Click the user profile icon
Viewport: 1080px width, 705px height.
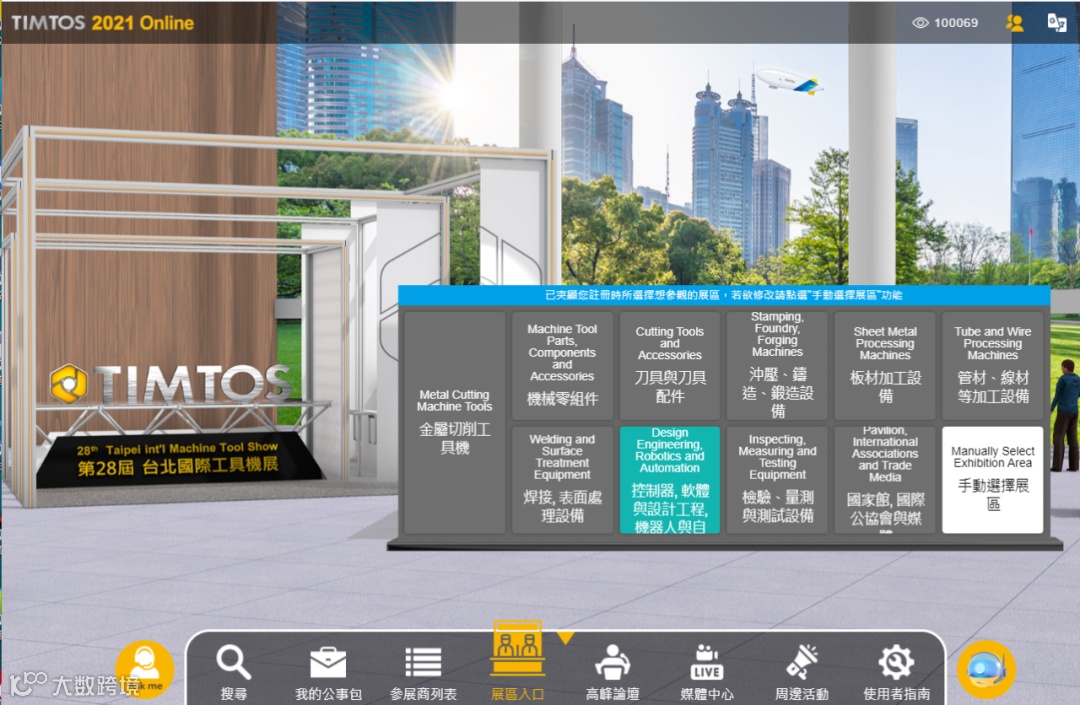[x=1014, y=23]
